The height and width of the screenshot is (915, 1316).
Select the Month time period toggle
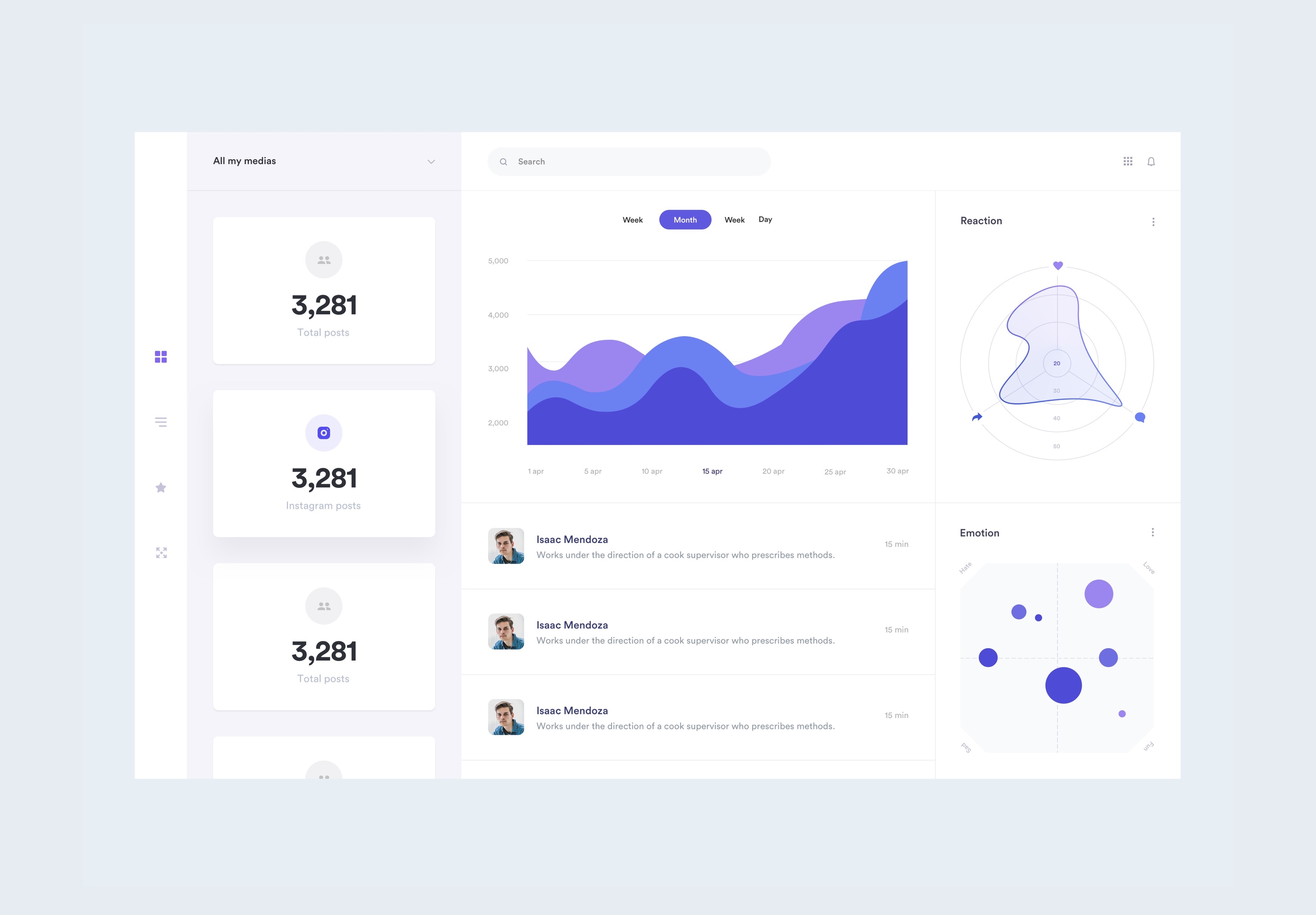(684, 219)
